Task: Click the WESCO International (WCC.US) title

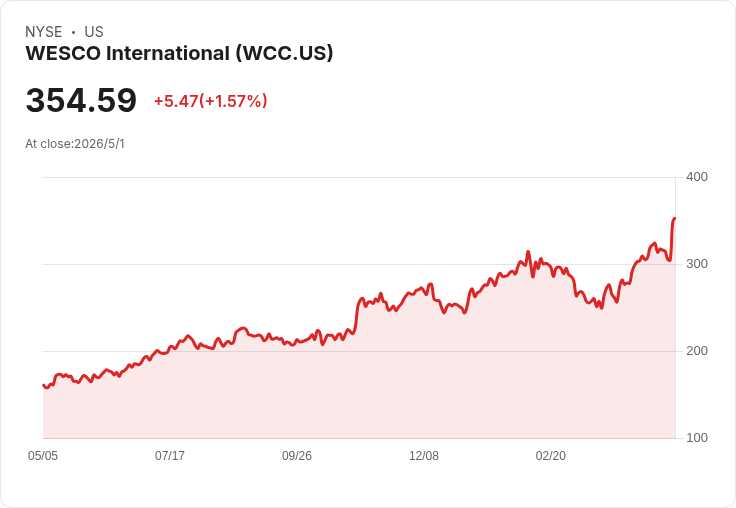Action: pos(179,53)
